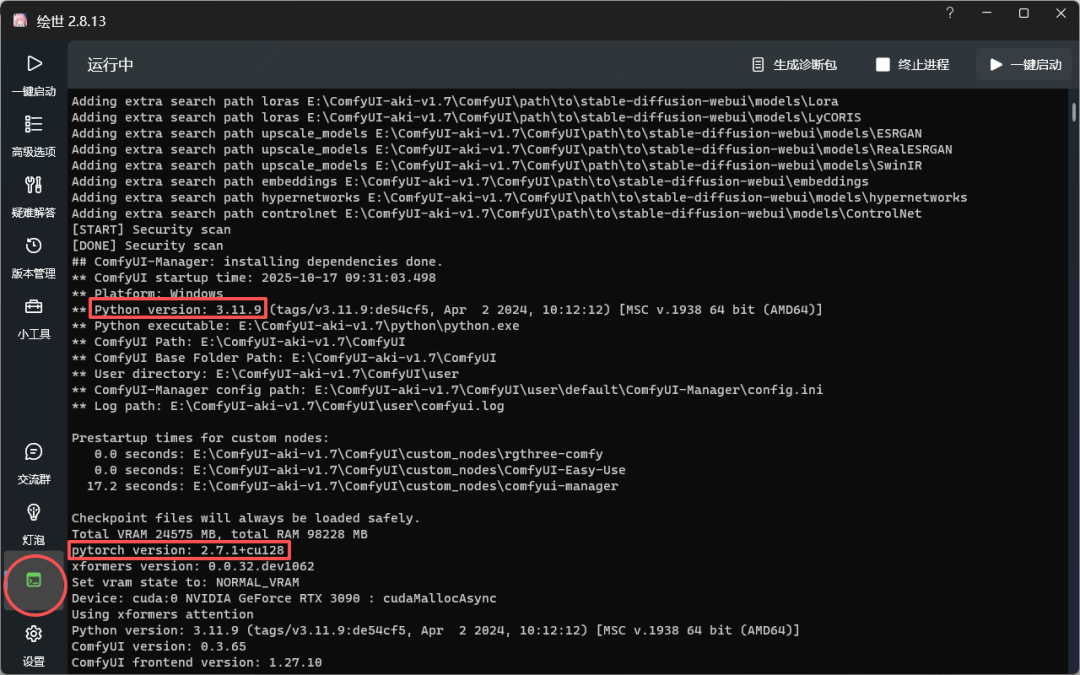Click the help question mark icon

tap(950, 13)
